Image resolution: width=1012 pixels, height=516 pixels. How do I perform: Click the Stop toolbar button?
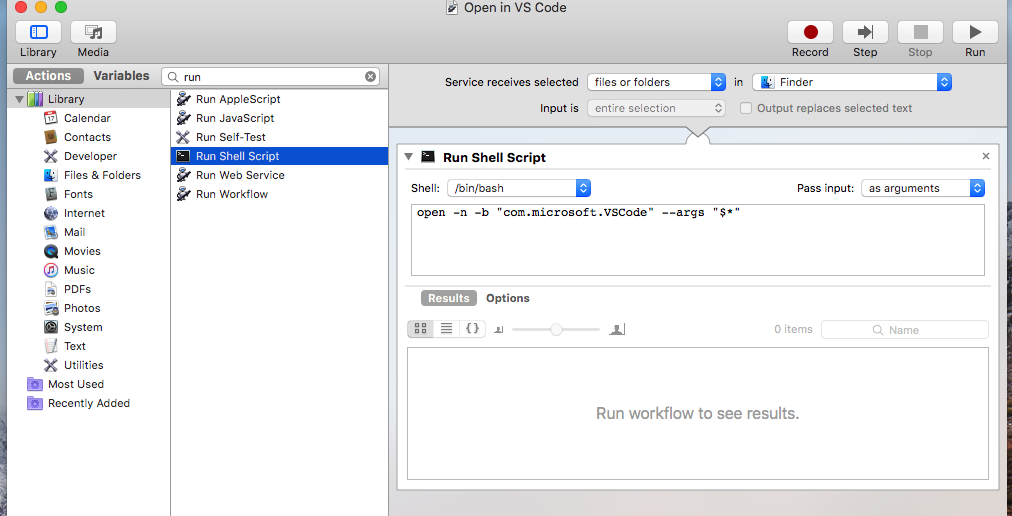tap(920, 32)
